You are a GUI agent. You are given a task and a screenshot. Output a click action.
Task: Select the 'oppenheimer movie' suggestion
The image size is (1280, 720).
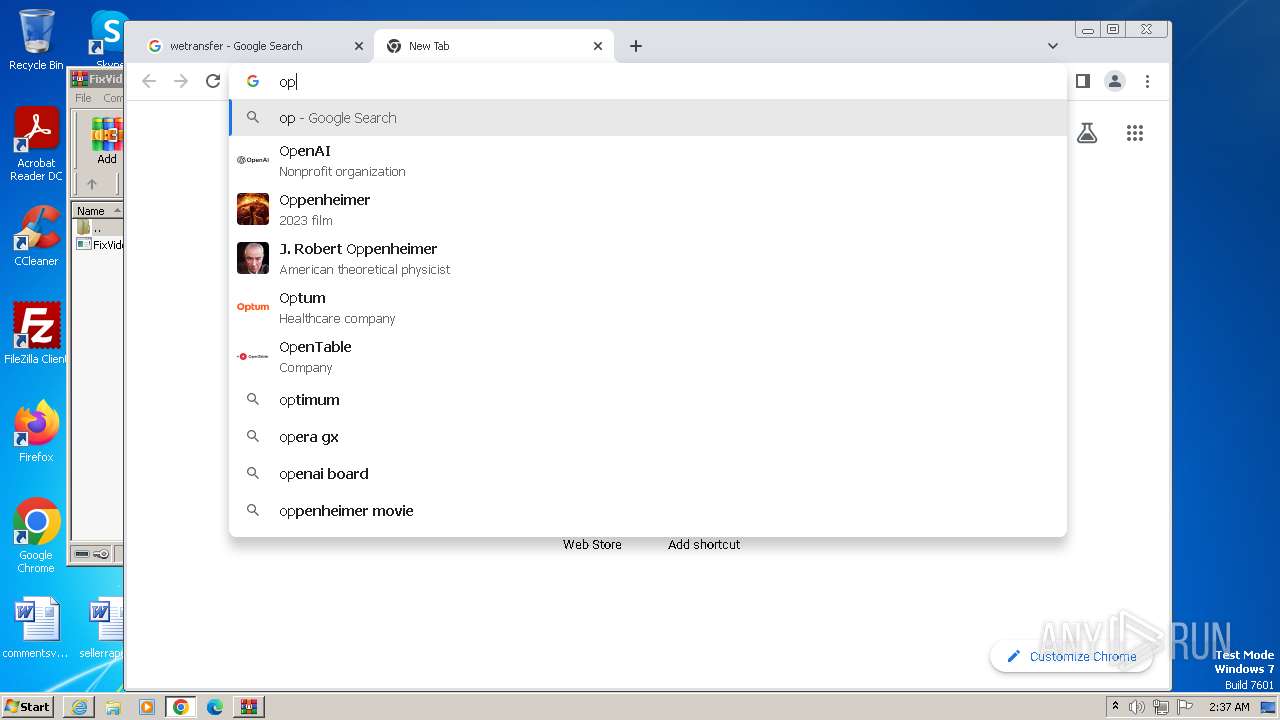[648, 511]
